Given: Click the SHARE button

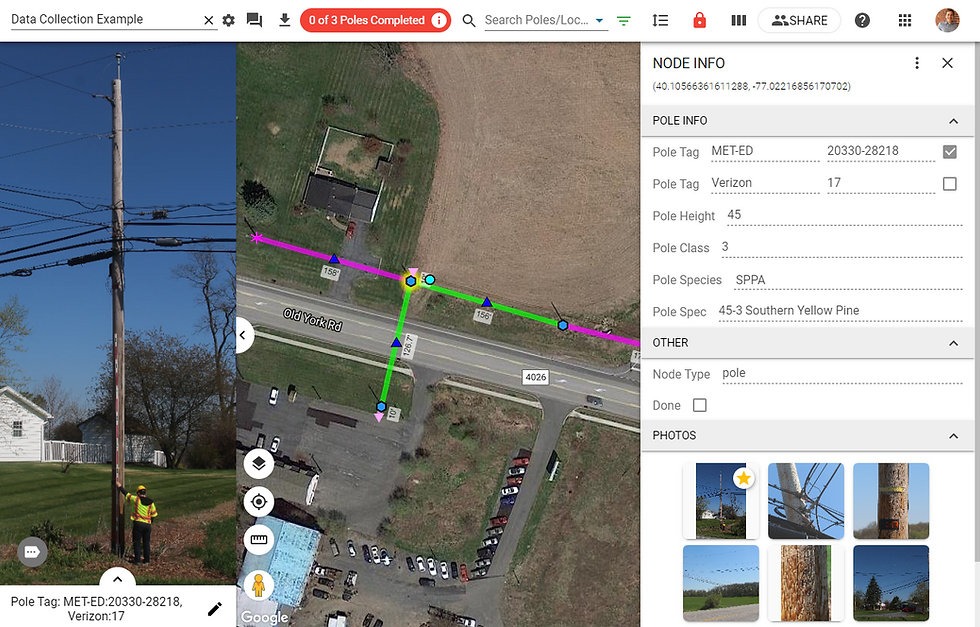Looking at the screenshot, I should pos(799,21).
